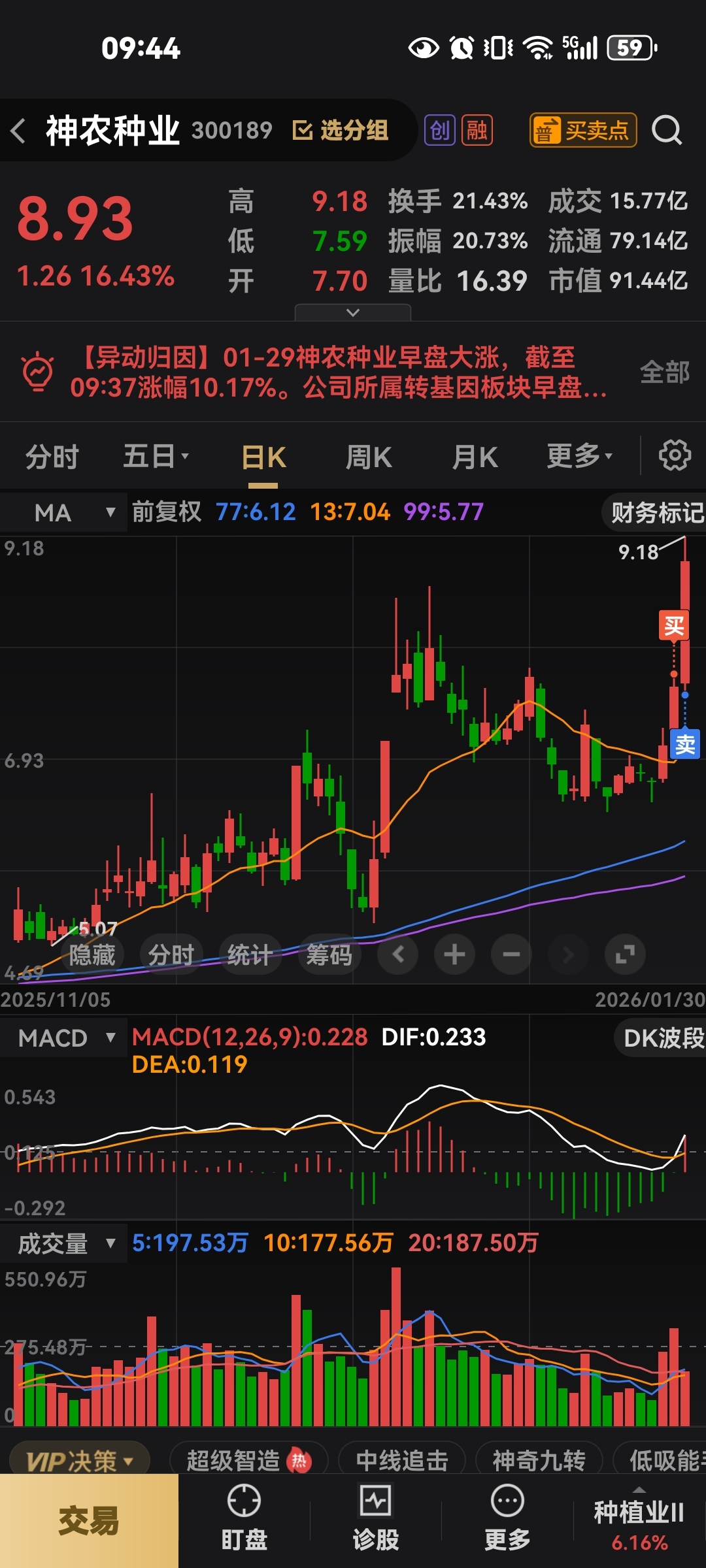Screen dimensions: 706x1568
Task: Tap the Wi-Fi status icon
Action: [539, 48]
